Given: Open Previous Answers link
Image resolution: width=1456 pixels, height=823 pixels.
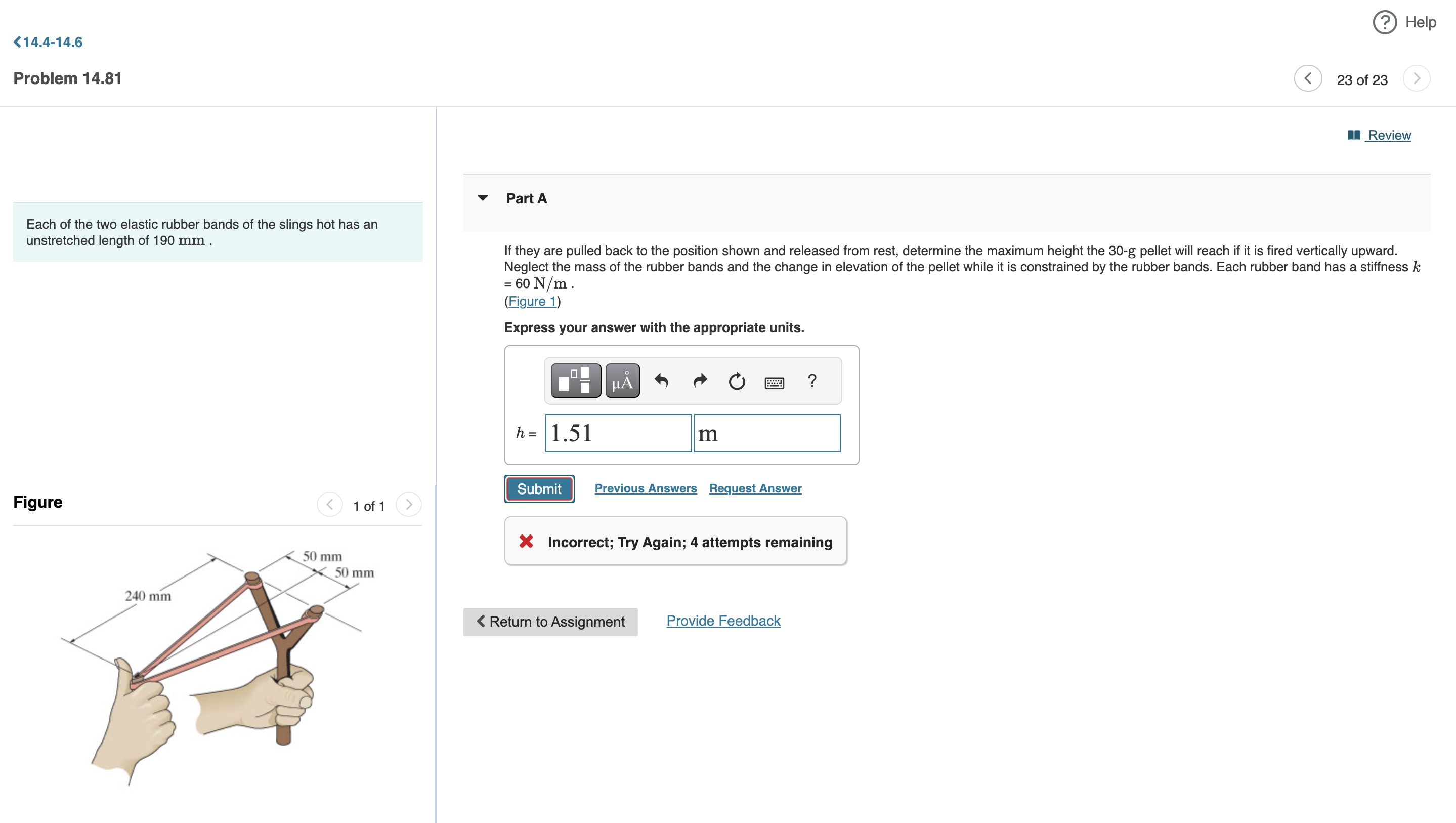Looking at the screenshot, I should tap(646, 488).
